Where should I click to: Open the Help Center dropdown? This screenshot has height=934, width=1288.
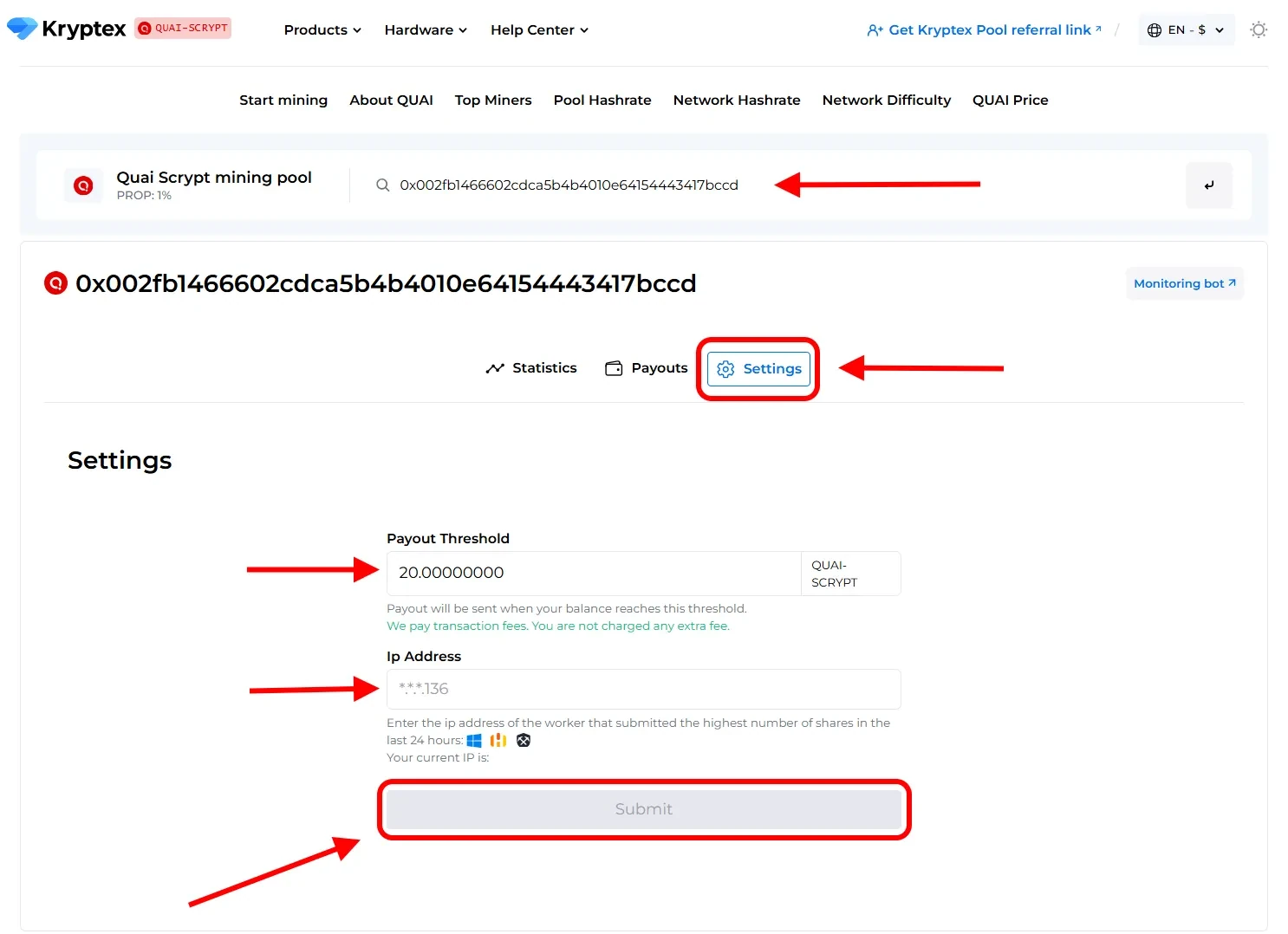539,29
